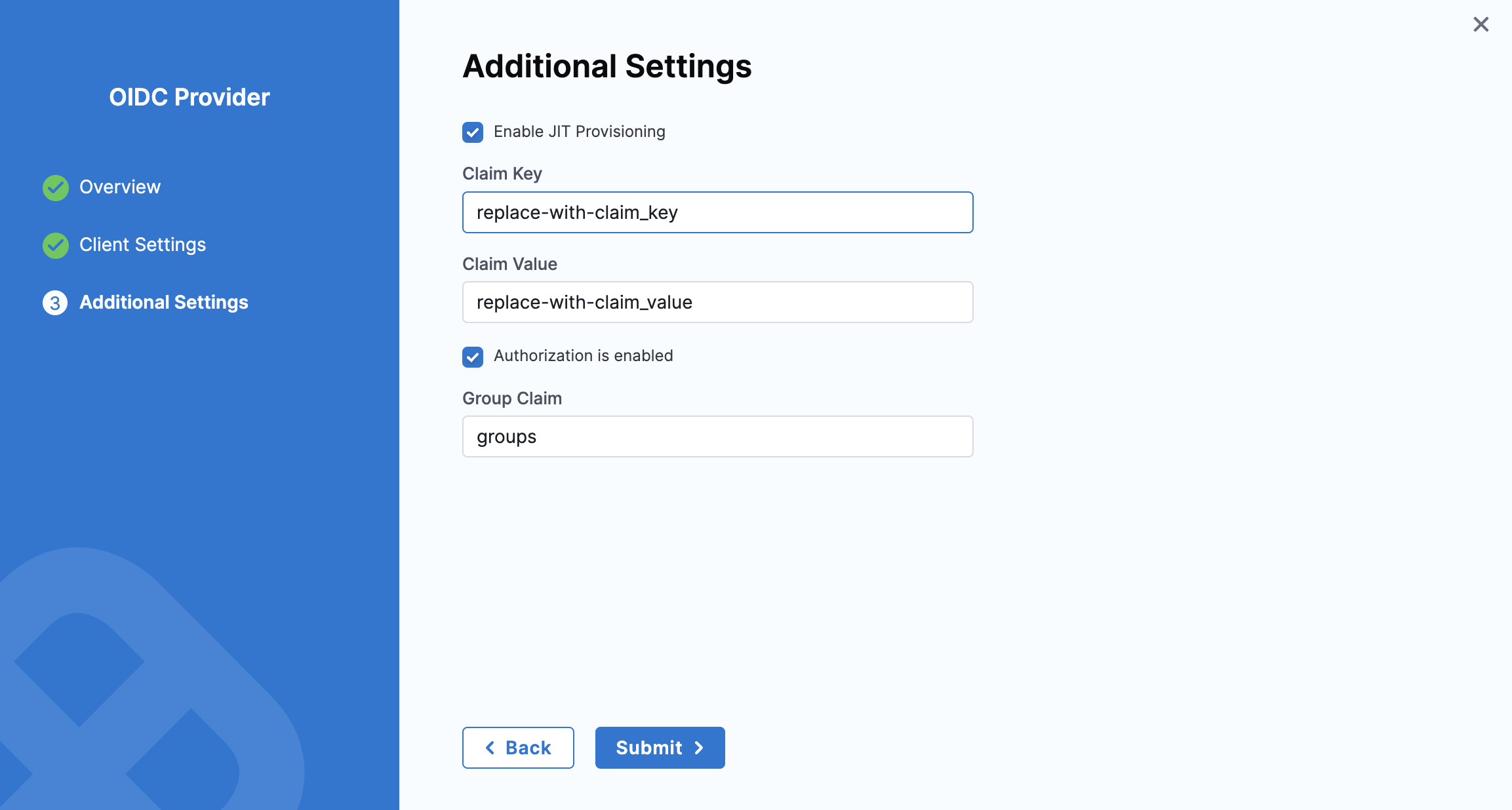The height and width of the screenshot is (810, 1512).
Task: Click the OIDC Provider sidebar title
Action: click(189, 97)
